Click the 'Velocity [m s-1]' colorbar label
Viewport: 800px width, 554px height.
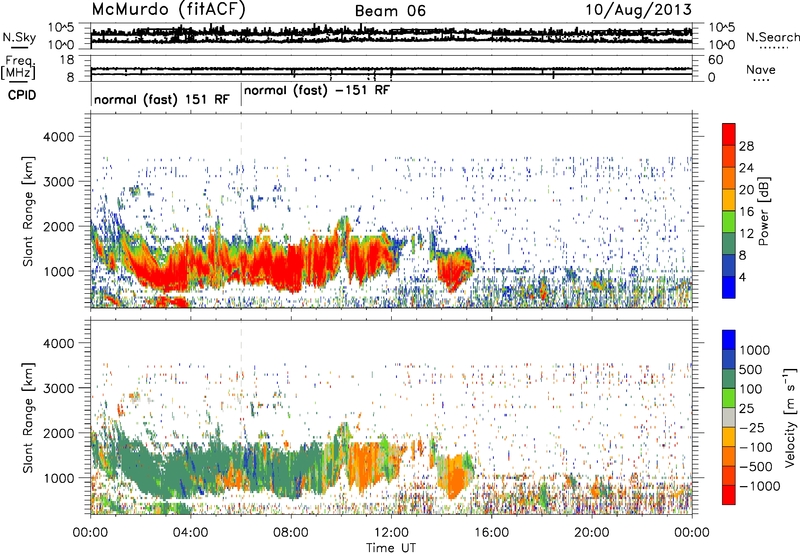coord(790,417)
